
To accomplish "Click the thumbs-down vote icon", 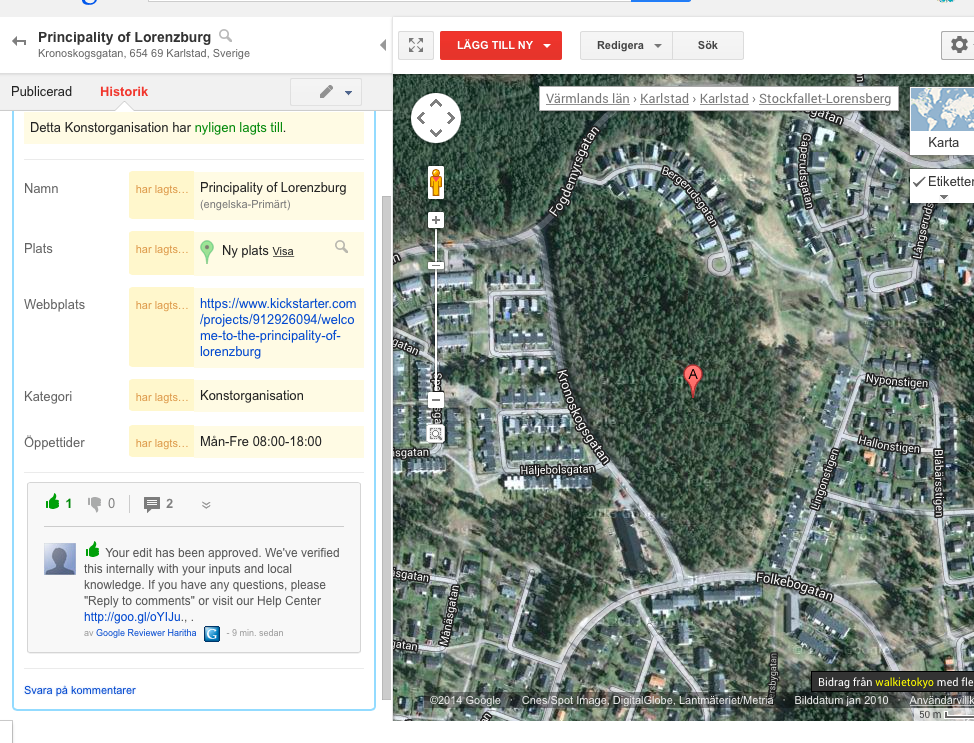I will (x=94, y=503).
